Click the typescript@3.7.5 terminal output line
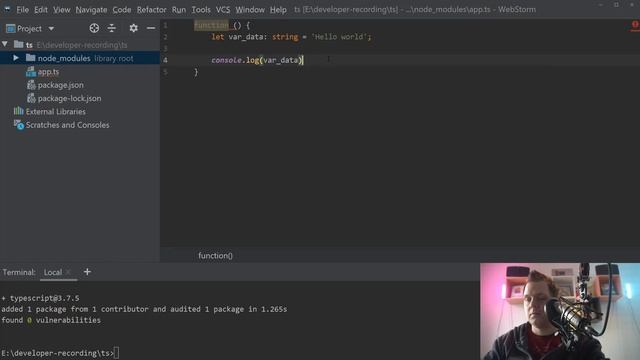640x360 pixels. pos(40,298)
